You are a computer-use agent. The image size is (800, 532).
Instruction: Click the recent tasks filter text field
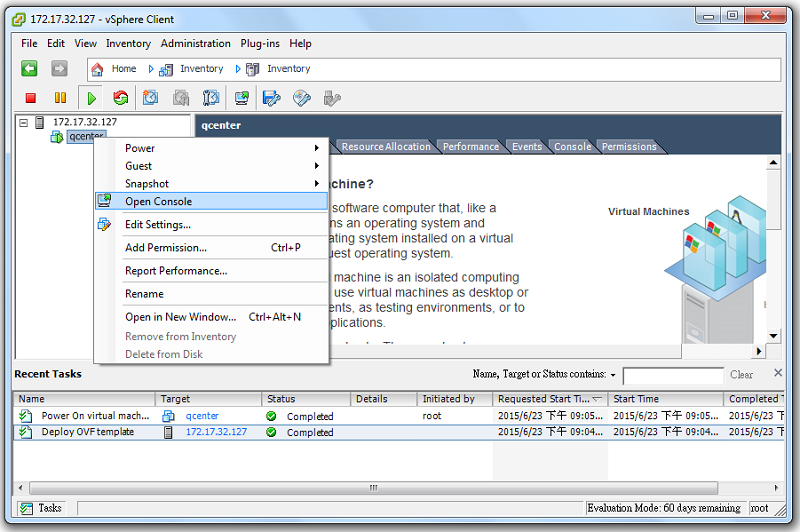[673, 375]
